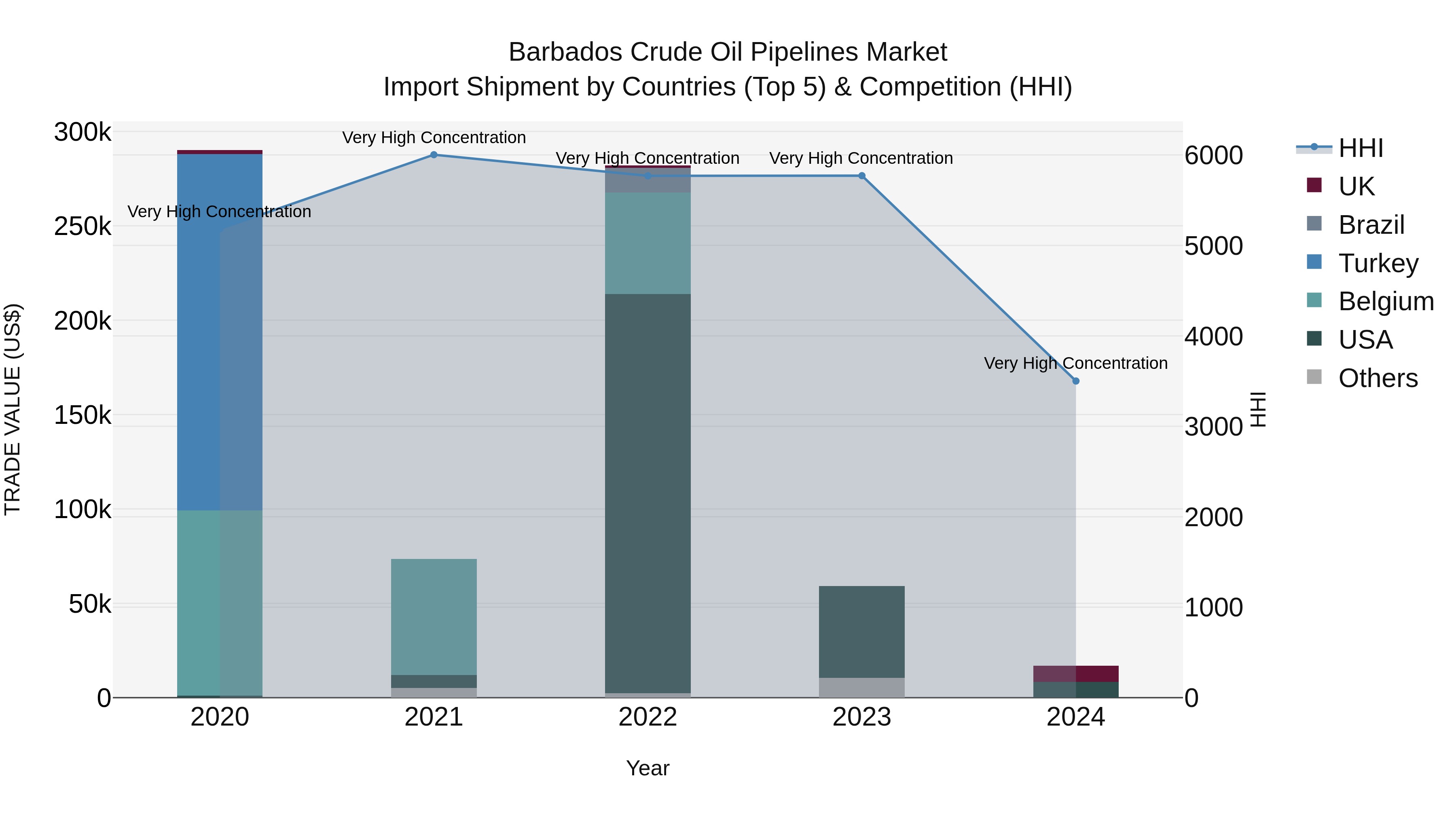Click the Belgium segment in the 2022 bar
Screen dimensions: 1456x819
click(x=648, y=243)
